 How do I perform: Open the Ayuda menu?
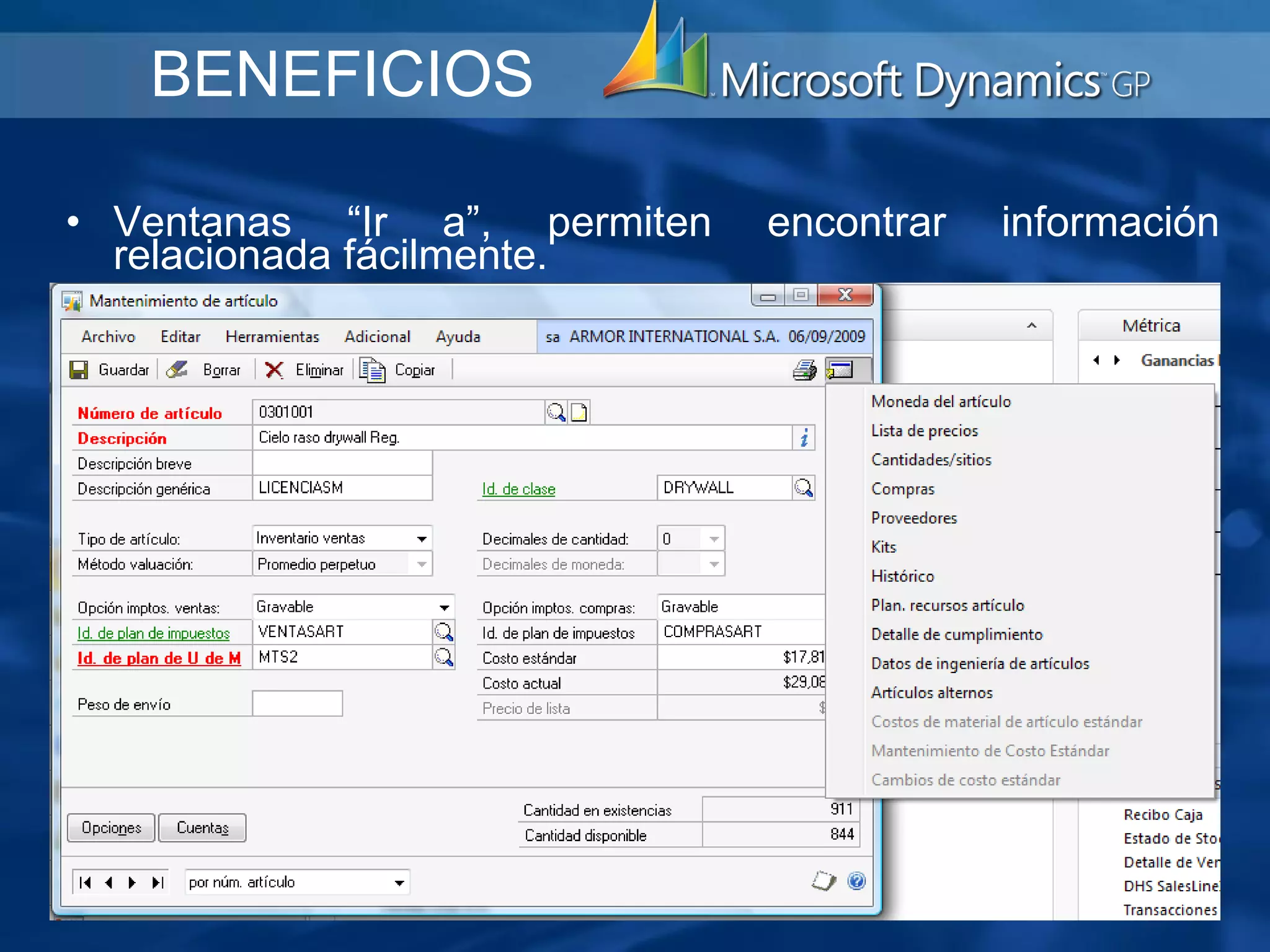click(x=458, y=337)
